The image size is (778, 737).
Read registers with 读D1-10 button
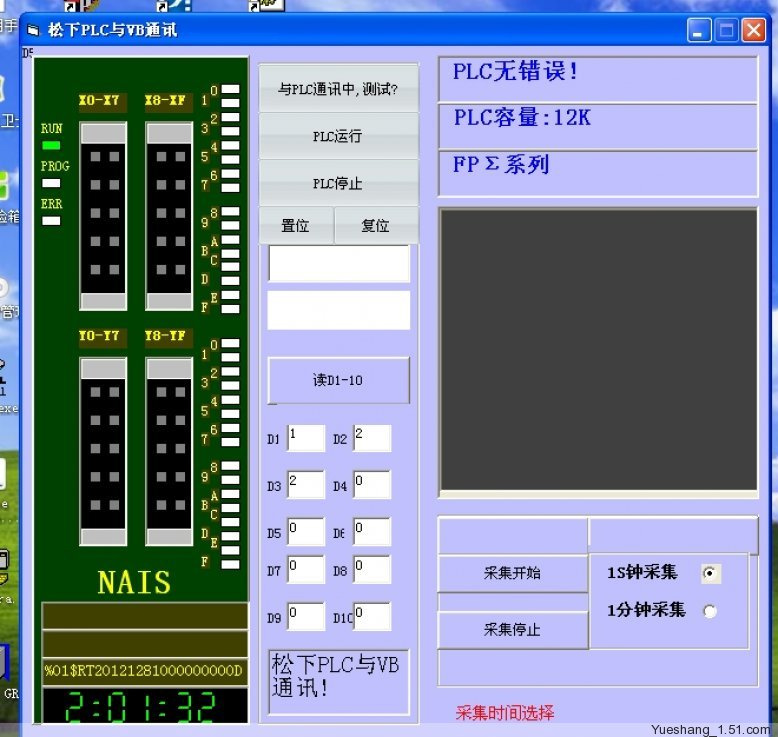(x=338, y=380)
